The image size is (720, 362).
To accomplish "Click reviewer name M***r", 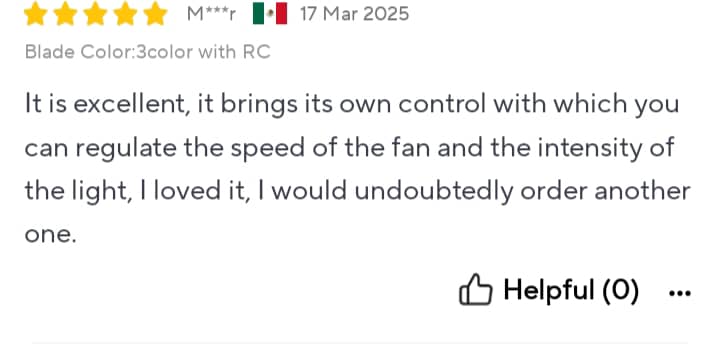I will coord(211,13).
